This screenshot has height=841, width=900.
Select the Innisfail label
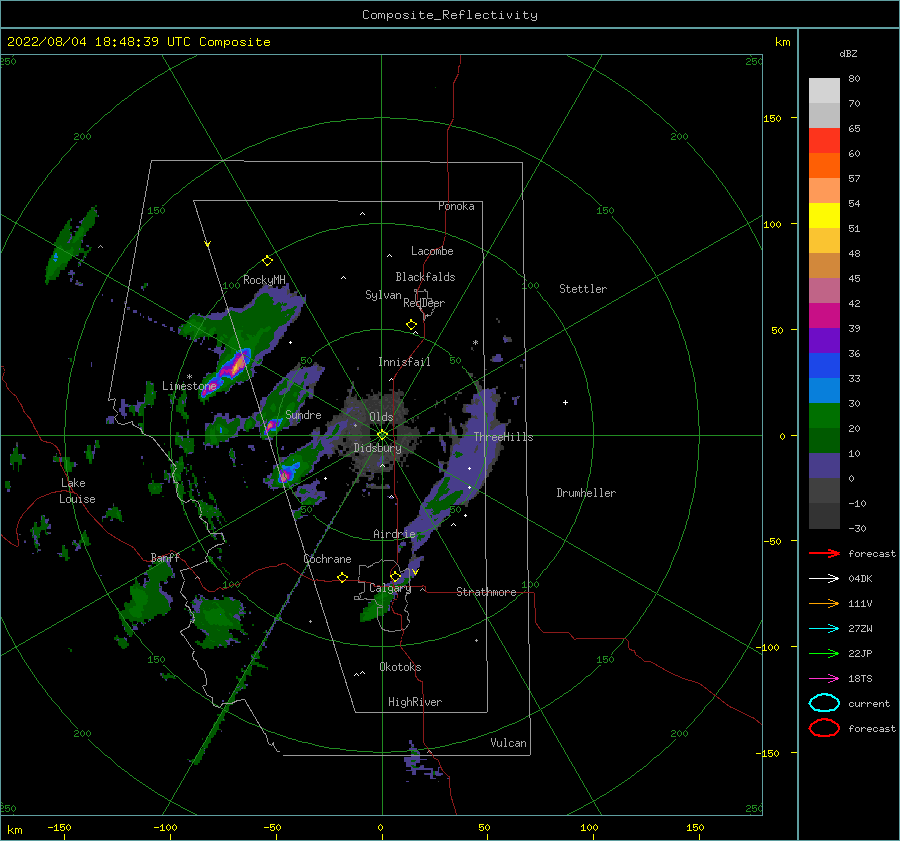[404, 362]
